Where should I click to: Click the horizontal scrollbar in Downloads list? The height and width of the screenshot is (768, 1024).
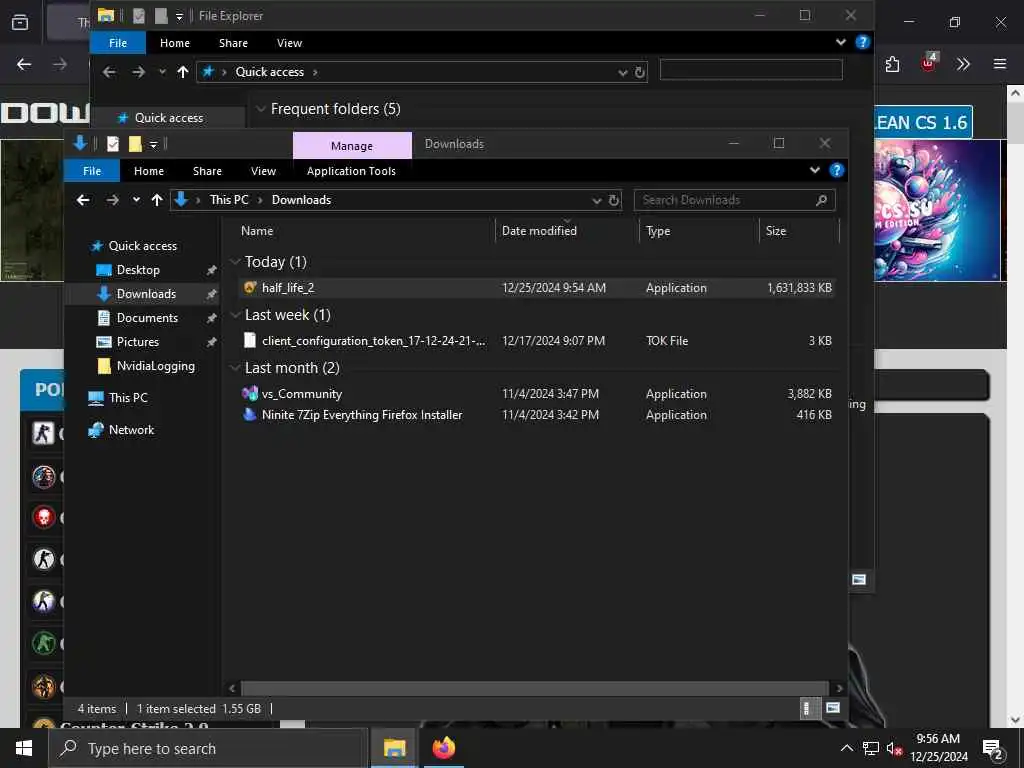pyautogui.click(x=534, y=688)
